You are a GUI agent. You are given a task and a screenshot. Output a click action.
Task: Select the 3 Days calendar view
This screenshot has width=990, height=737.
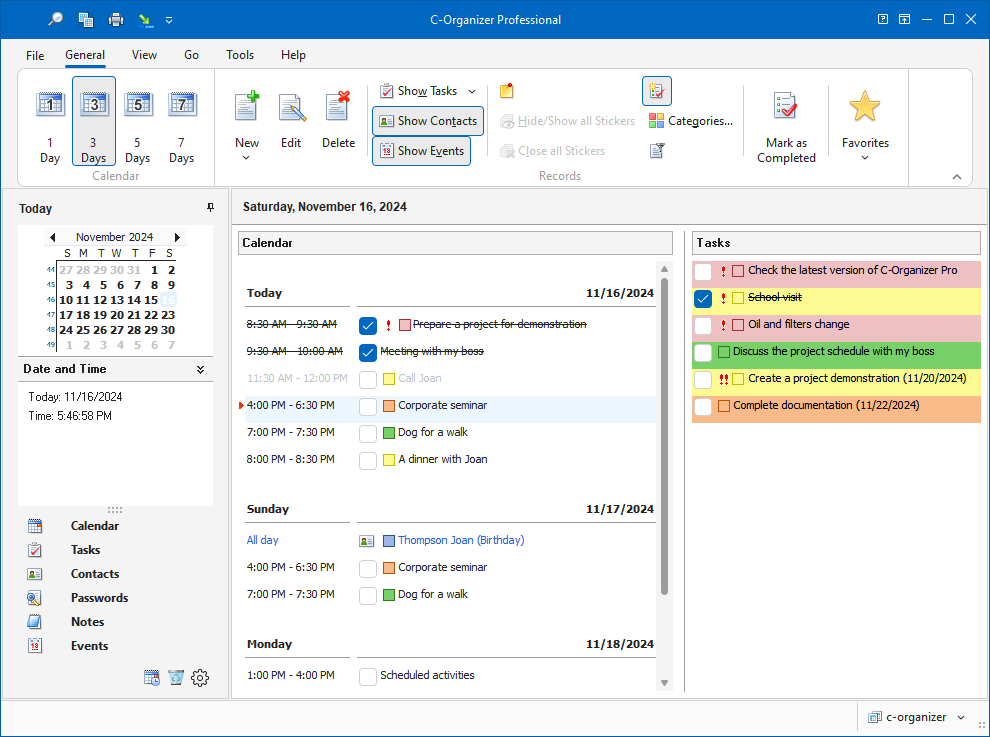93,121
